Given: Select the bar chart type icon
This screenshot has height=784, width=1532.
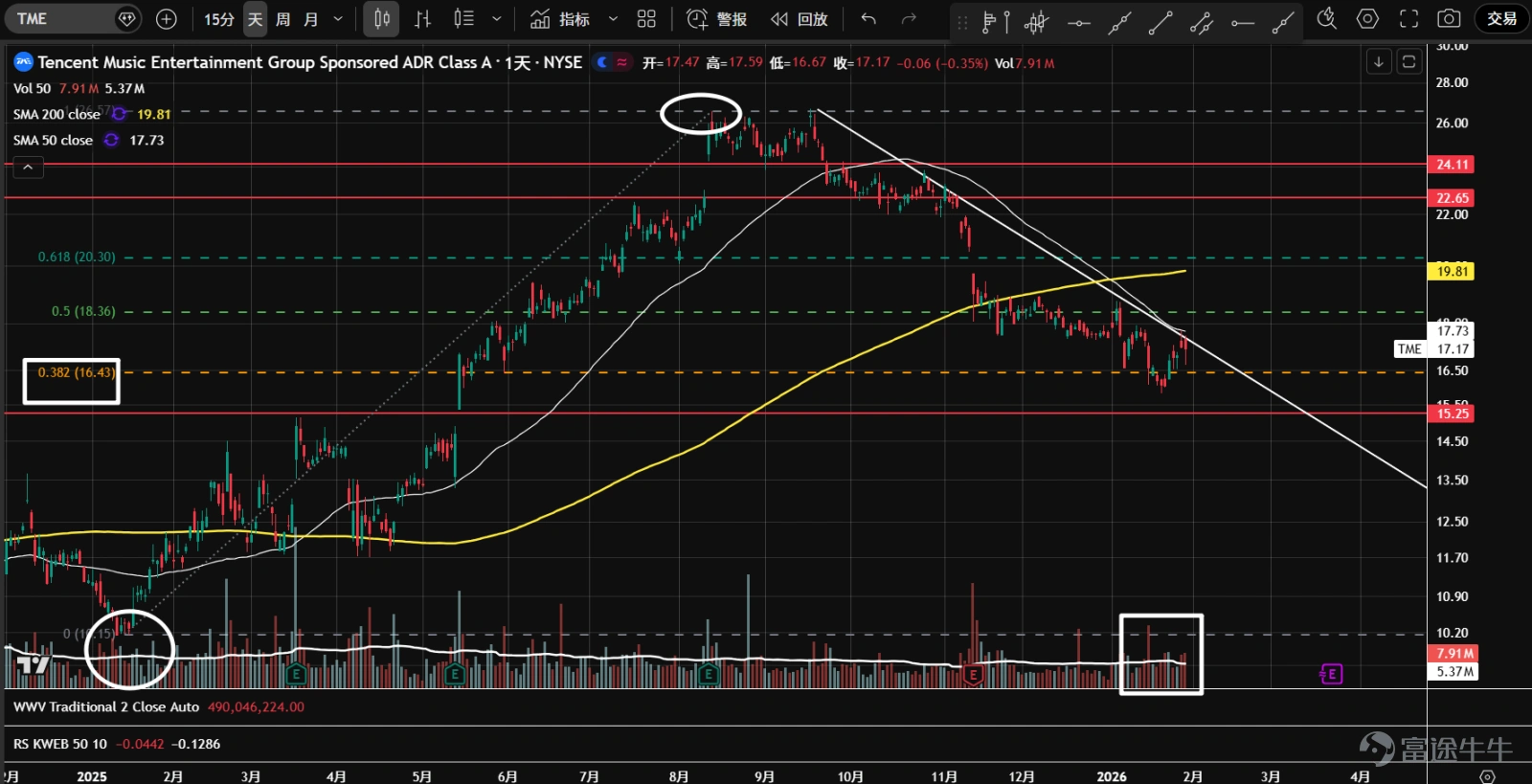Looking at the screenshot, I should [x=422, y=19].
